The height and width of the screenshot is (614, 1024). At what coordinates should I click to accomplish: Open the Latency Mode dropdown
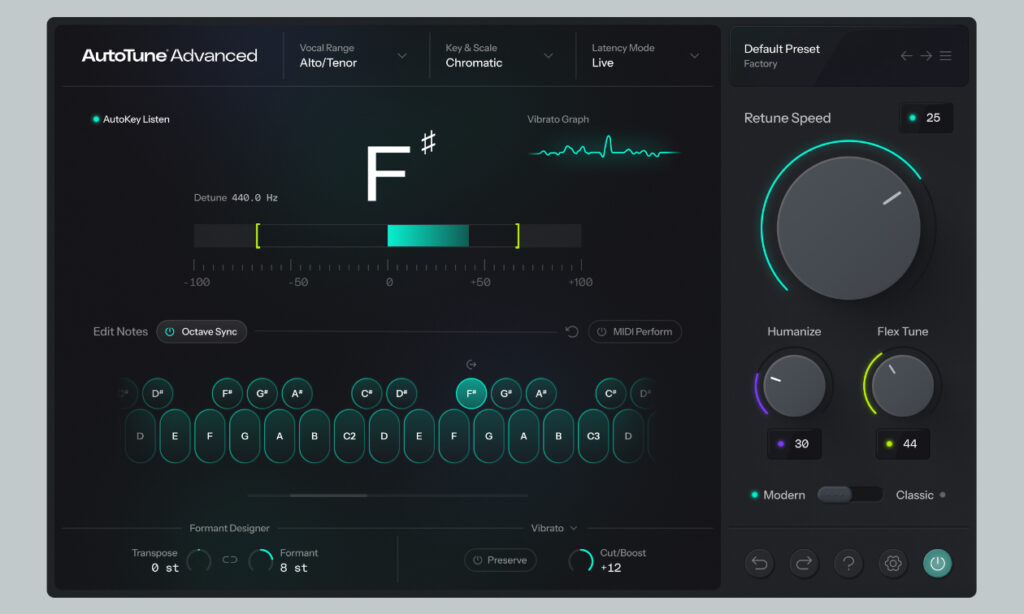point(645,56)
